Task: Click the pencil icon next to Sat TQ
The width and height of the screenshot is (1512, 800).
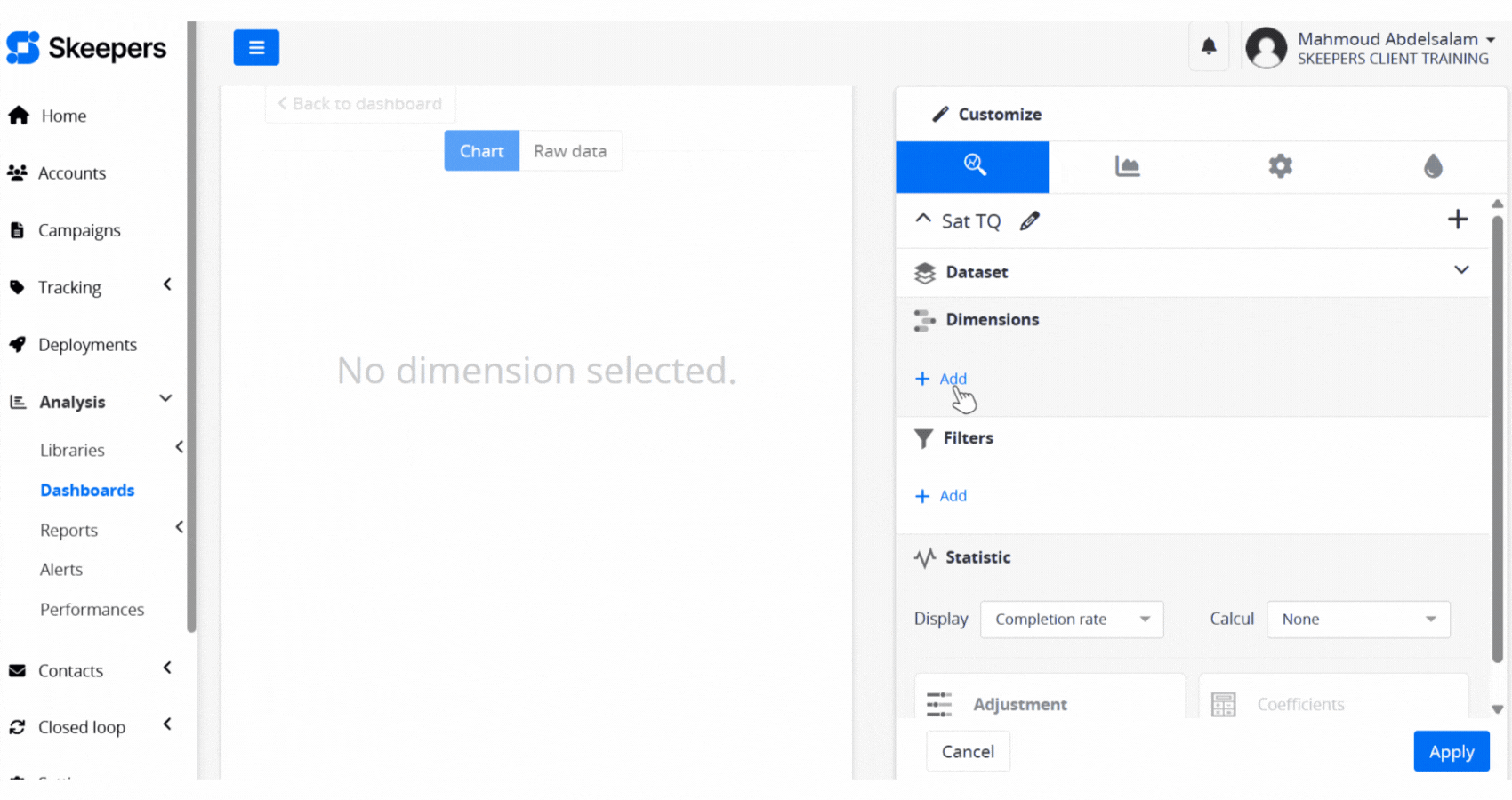Action: pyautogui.click(x=1030, y=221)
